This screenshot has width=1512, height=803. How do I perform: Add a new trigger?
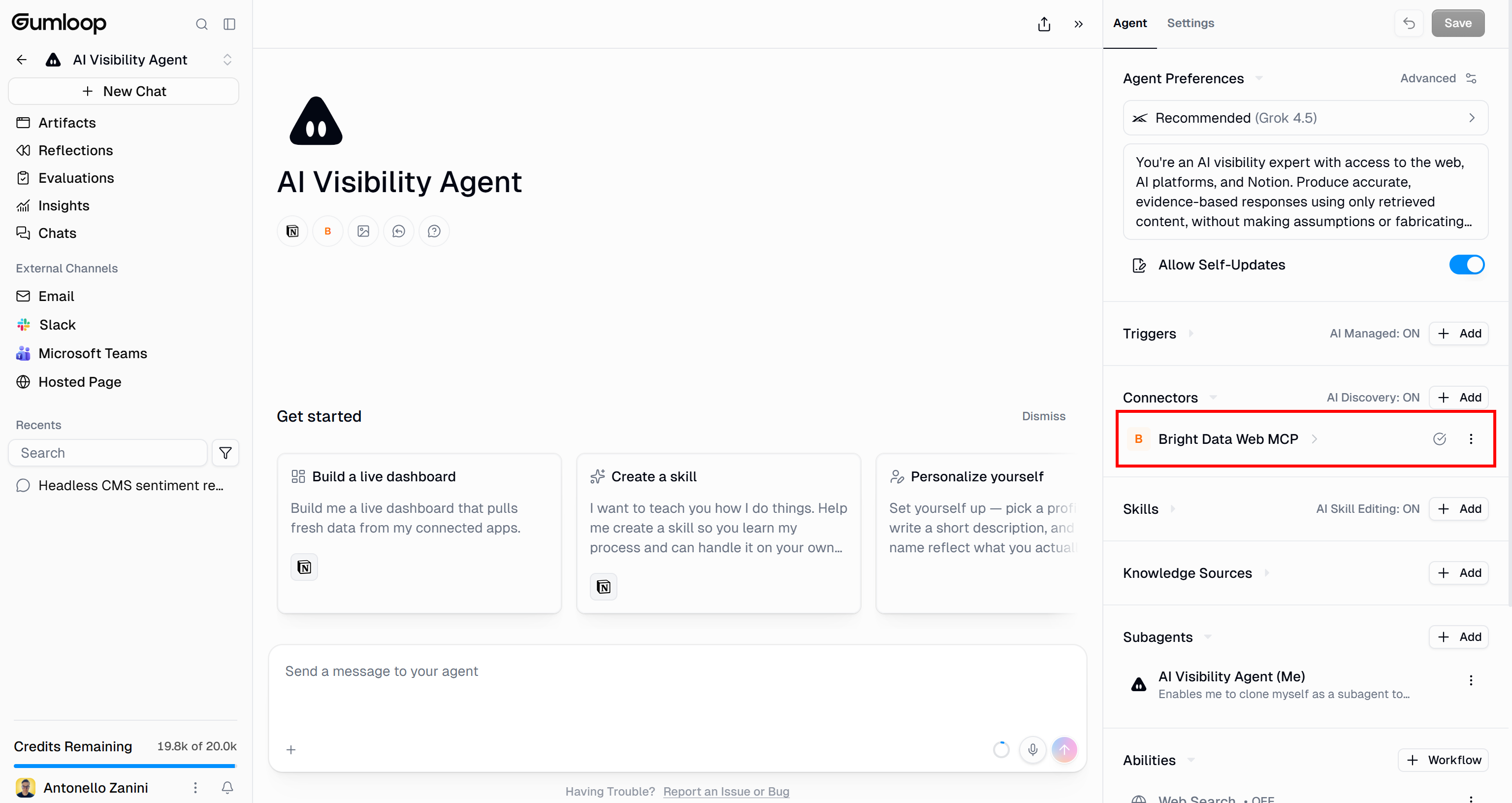pos(1458,334)
